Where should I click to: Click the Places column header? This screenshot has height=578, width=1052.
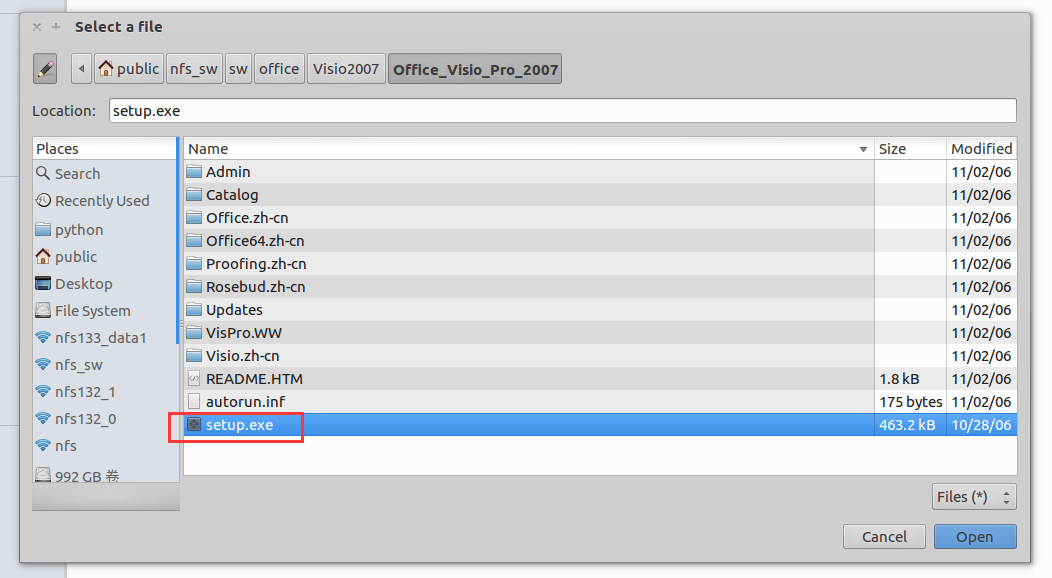[104, 148]
